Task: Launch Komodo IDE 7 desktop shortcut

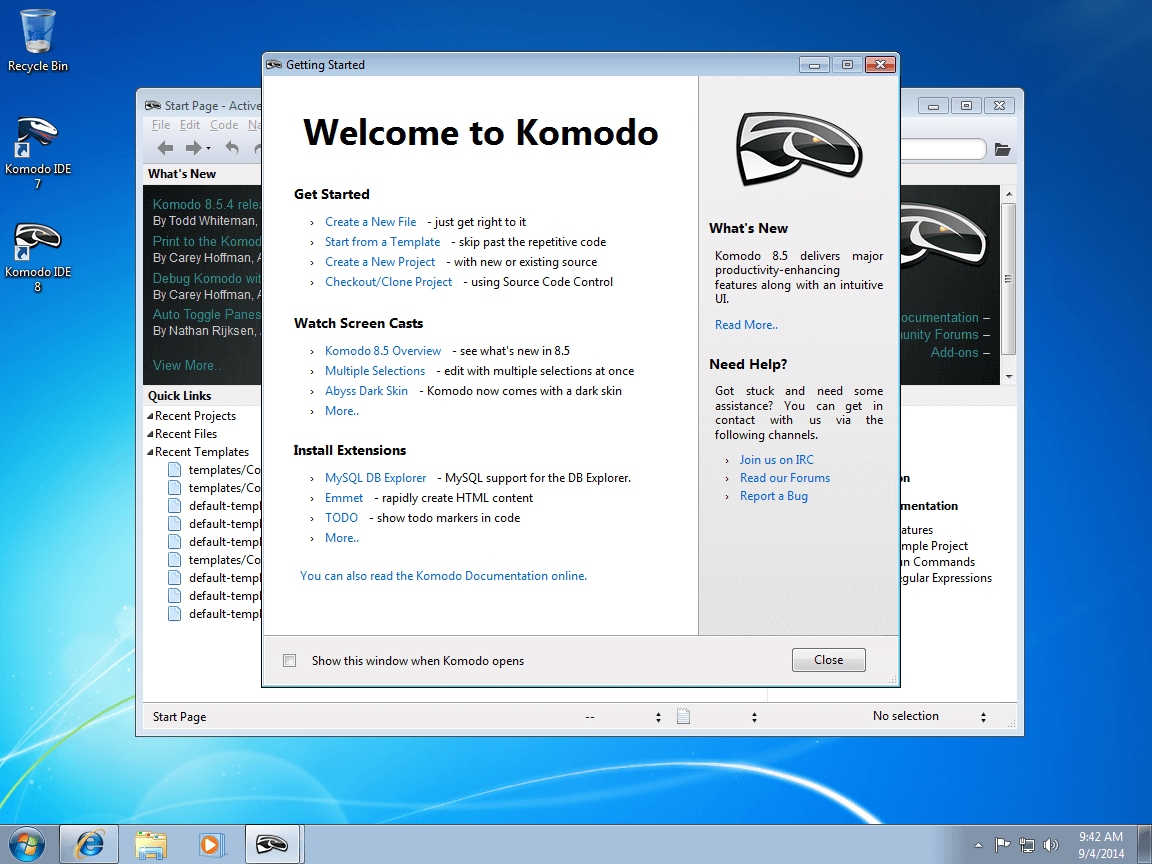Action: (37, 152)
